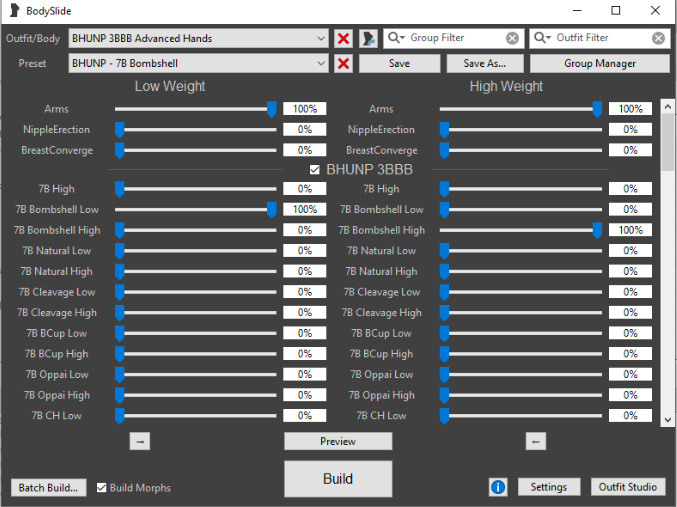Click the slider list scrollbar thumb
Viewport: 677px width, 507px height.
[668, 142]
